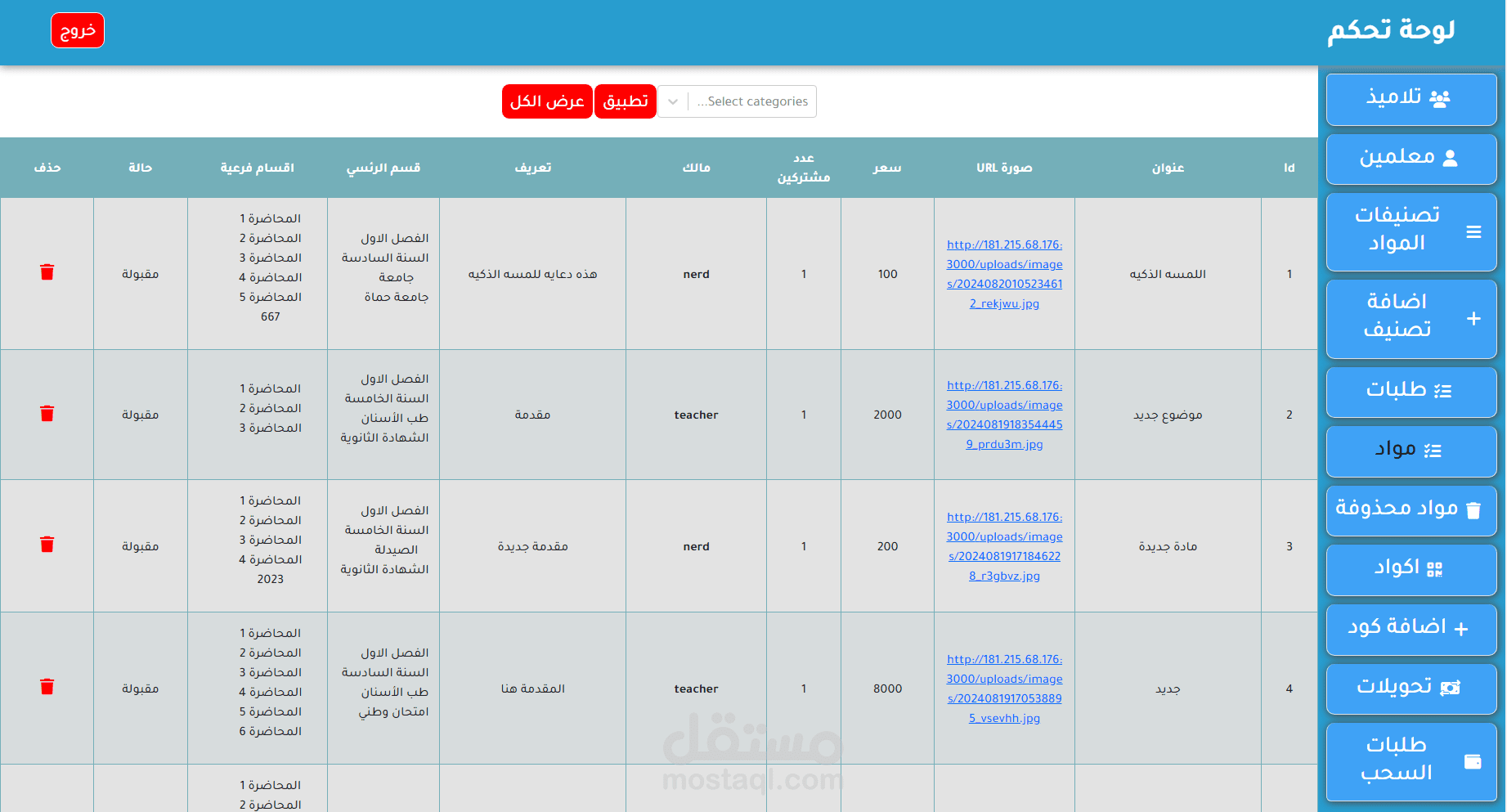Screen dimensions: 1507x812
Task: Click the plus icon next to اضافة كود
Action: click(1460, 626)
